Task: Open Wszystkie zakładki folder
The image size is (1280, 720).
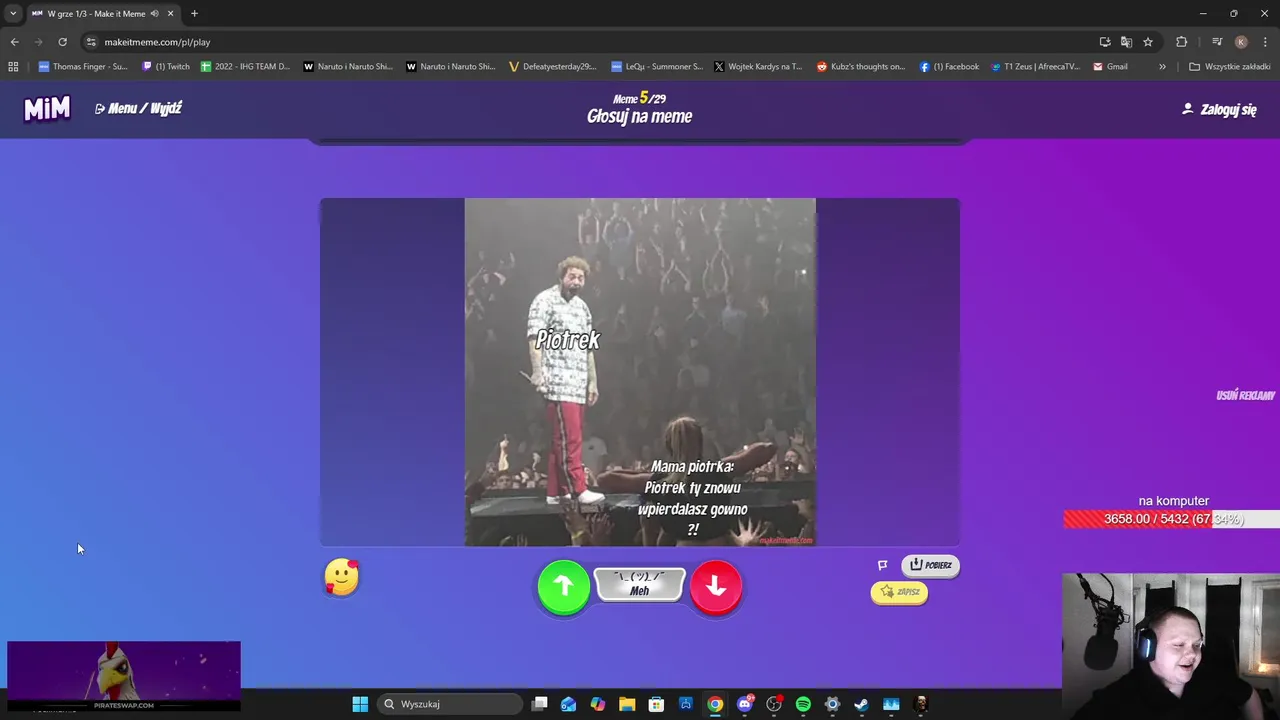Action: click(1229, 67)
